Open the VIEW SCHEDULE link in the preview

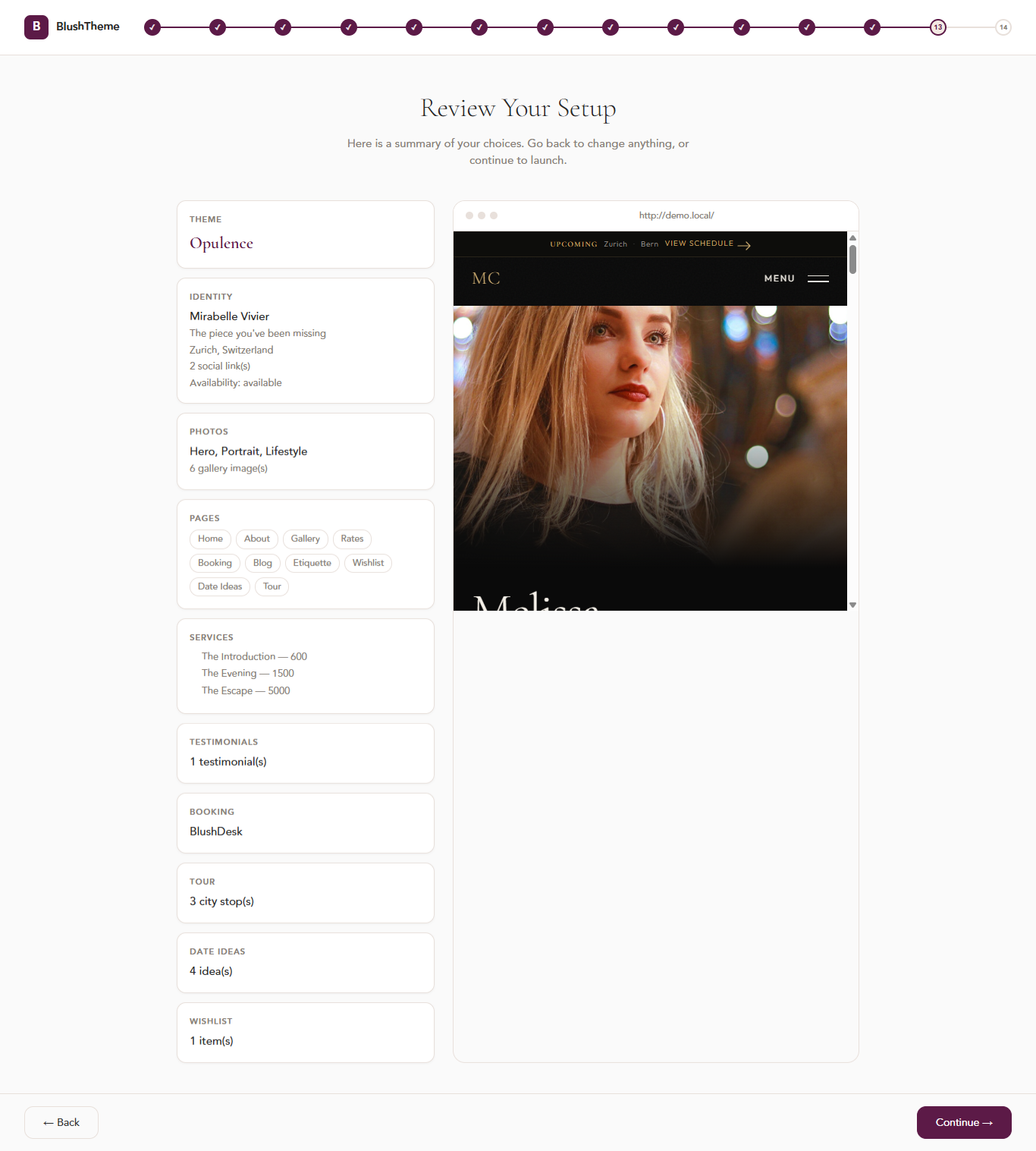[699, 244]
